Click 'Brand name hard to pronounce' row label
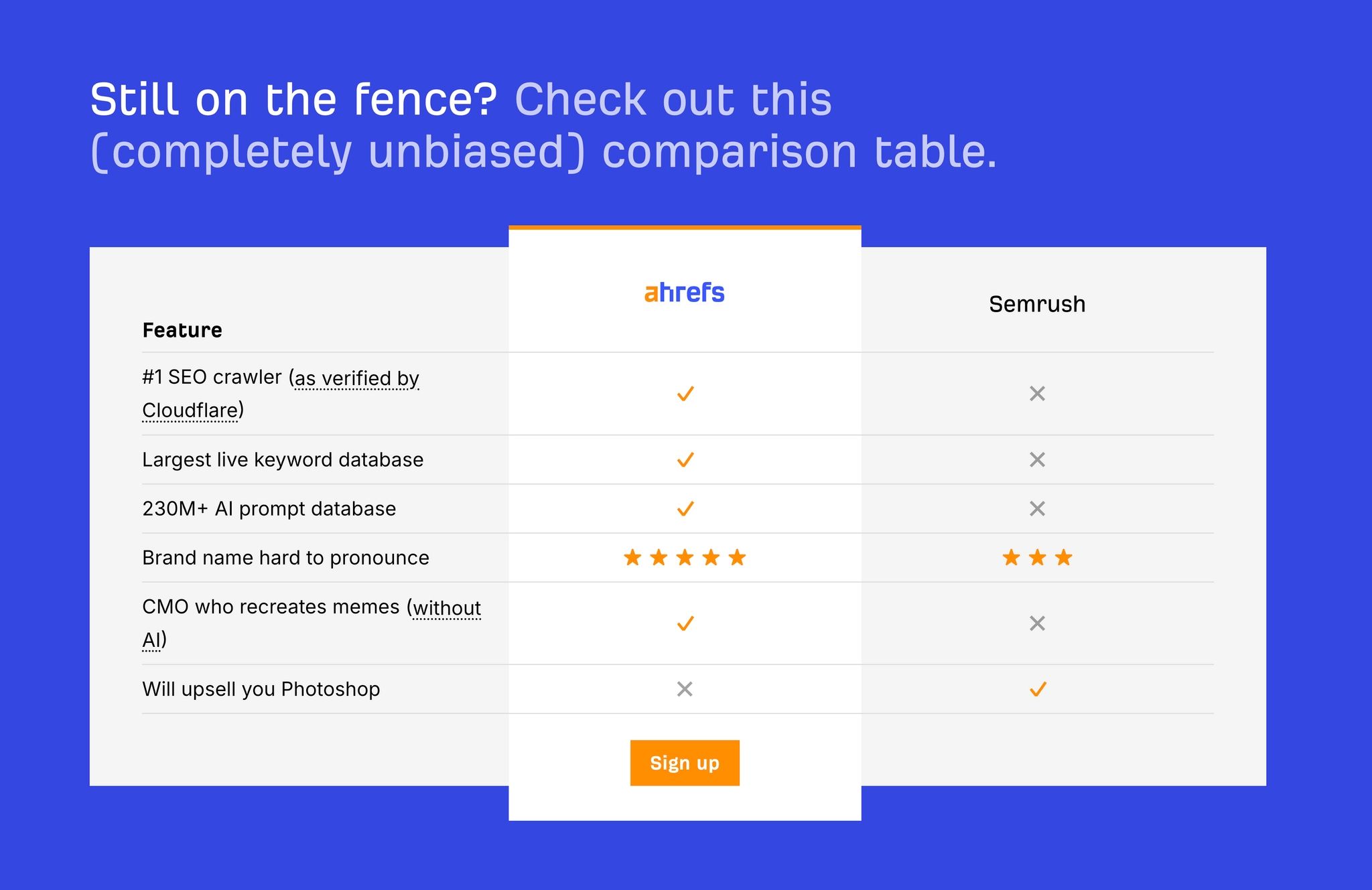Image resolution: width=1372 pixels, height=890 pixels. (x=285, y=558)
